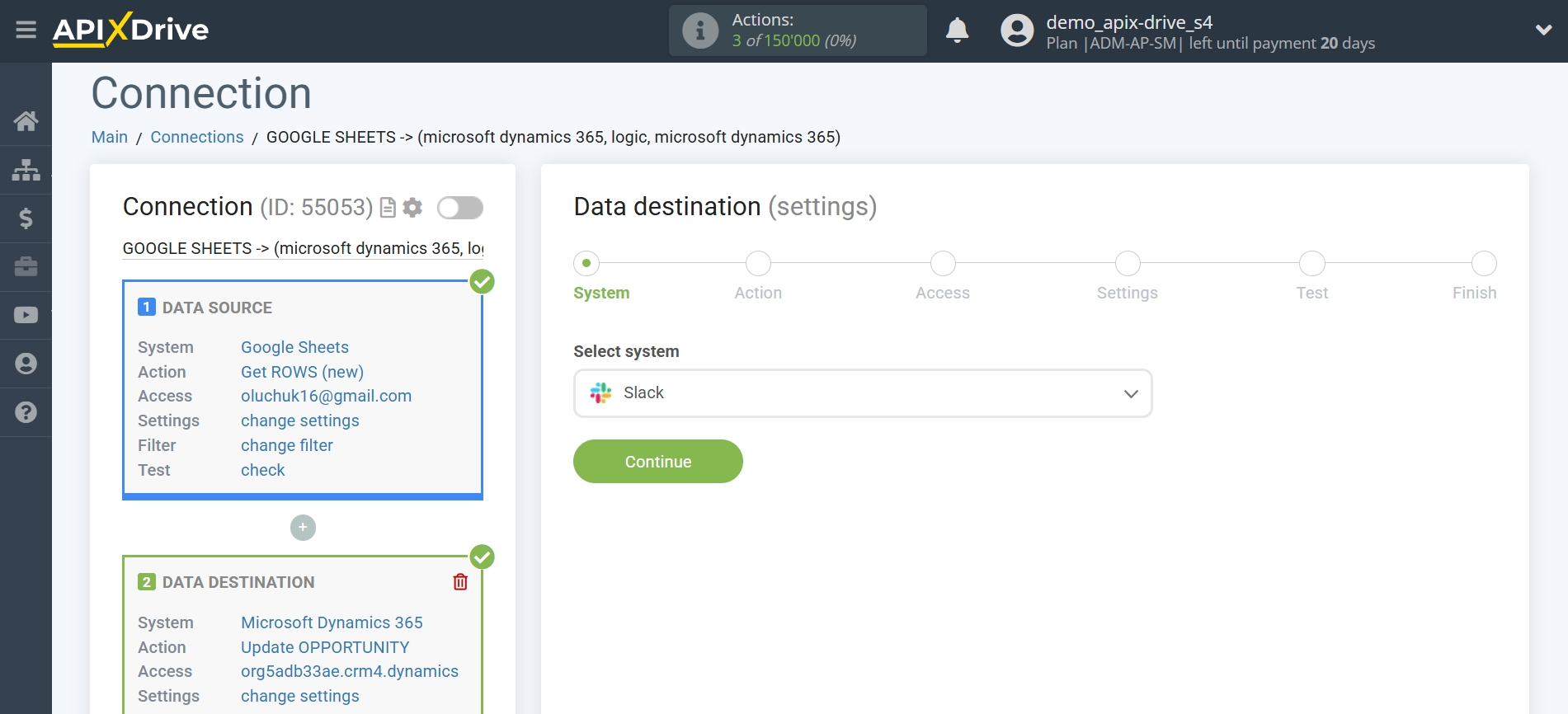The width and height of the screenshot is (1568, 714).
Task: Go to the Action step
Action: pos(758,293)
